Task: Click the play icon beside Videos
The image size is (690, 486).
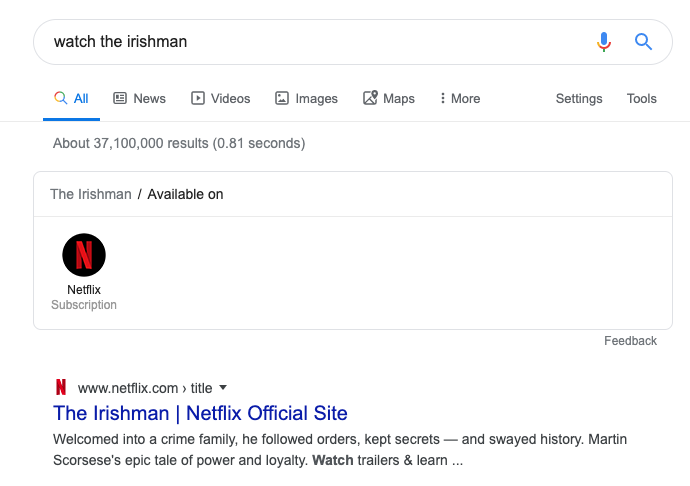Action: click(x=198, y=98)
